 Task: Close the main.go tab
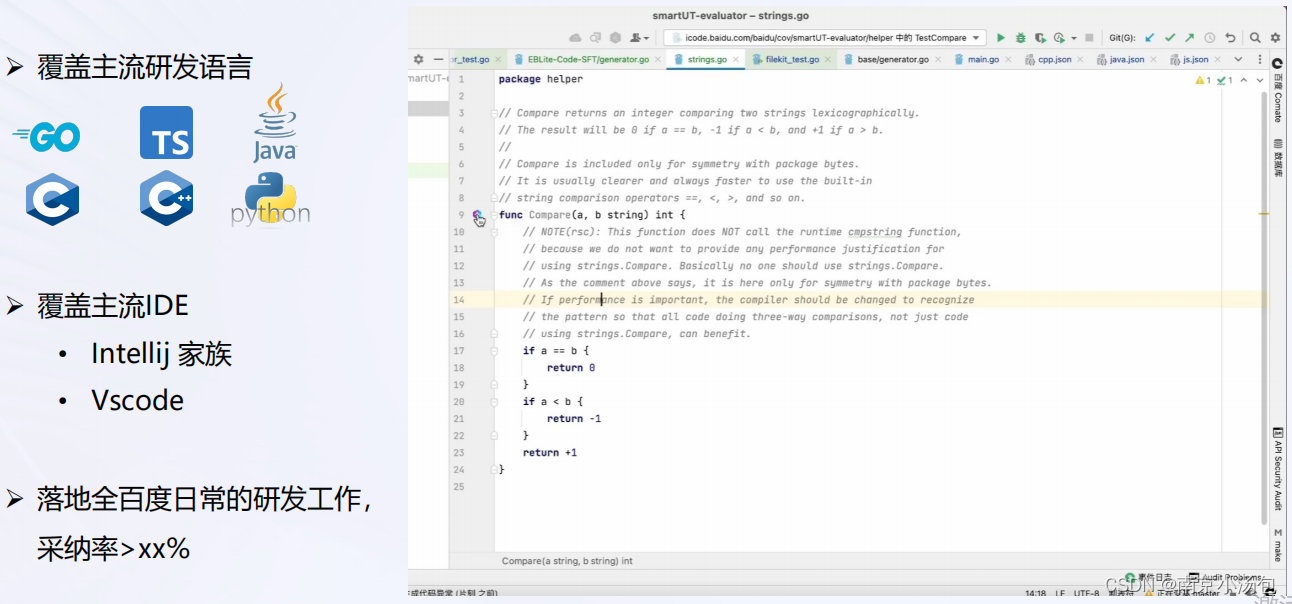click(1009, 60)
